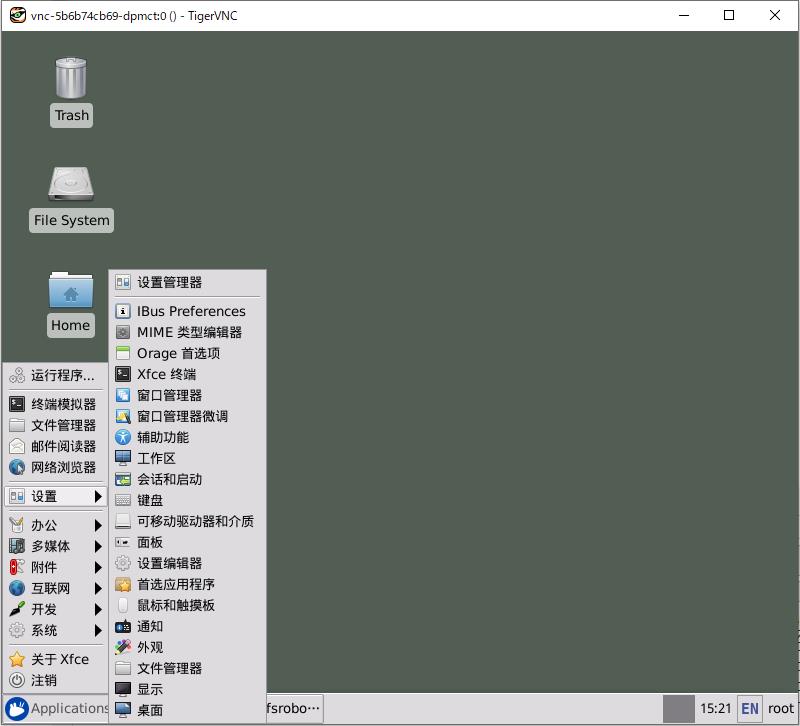Screen dimensions: 800x726
Task: Click the IBus Preferences info icon
Action: pos(122,311)
